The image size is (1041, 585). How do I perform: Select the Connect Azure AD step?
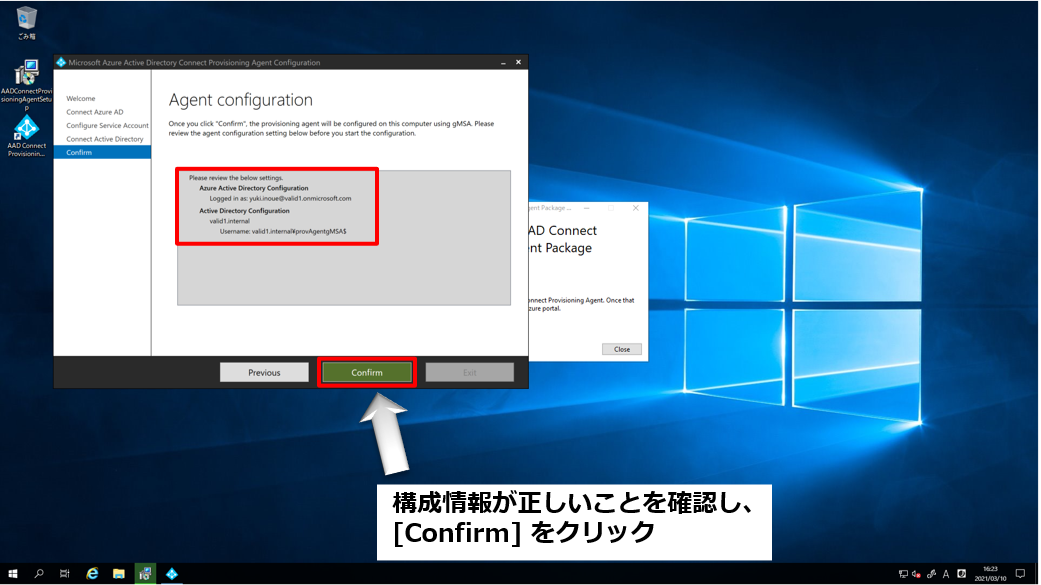pyautogui.click(x=95, y=112)
